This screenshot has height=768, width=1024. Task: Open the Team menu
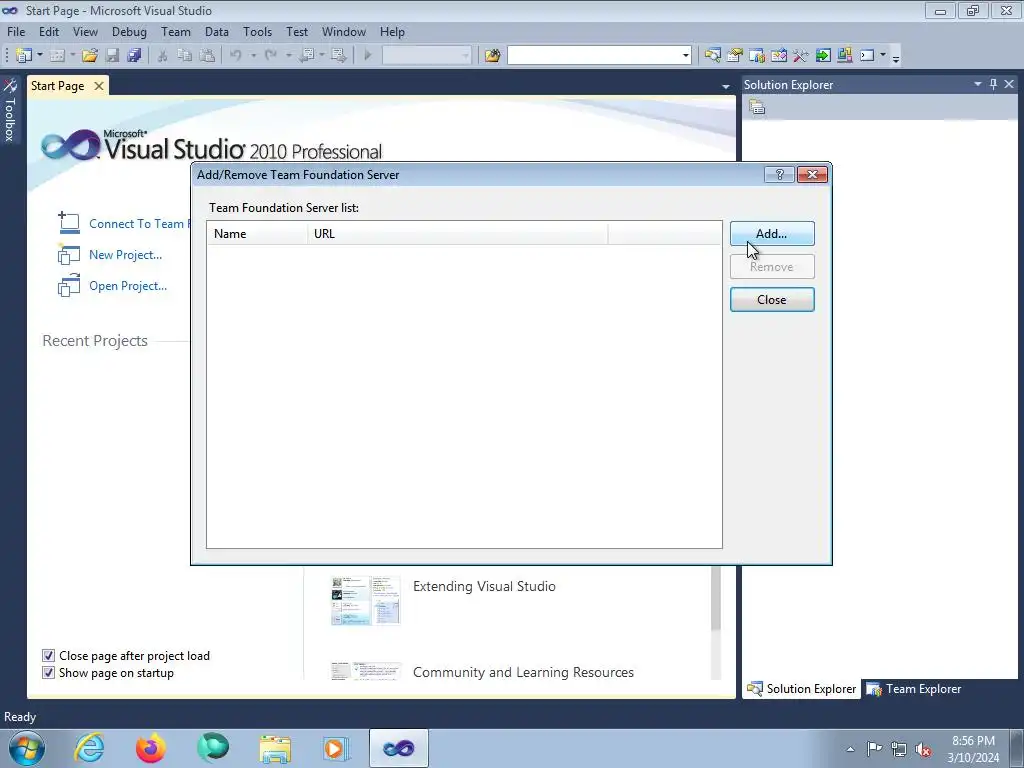(176, 31)
